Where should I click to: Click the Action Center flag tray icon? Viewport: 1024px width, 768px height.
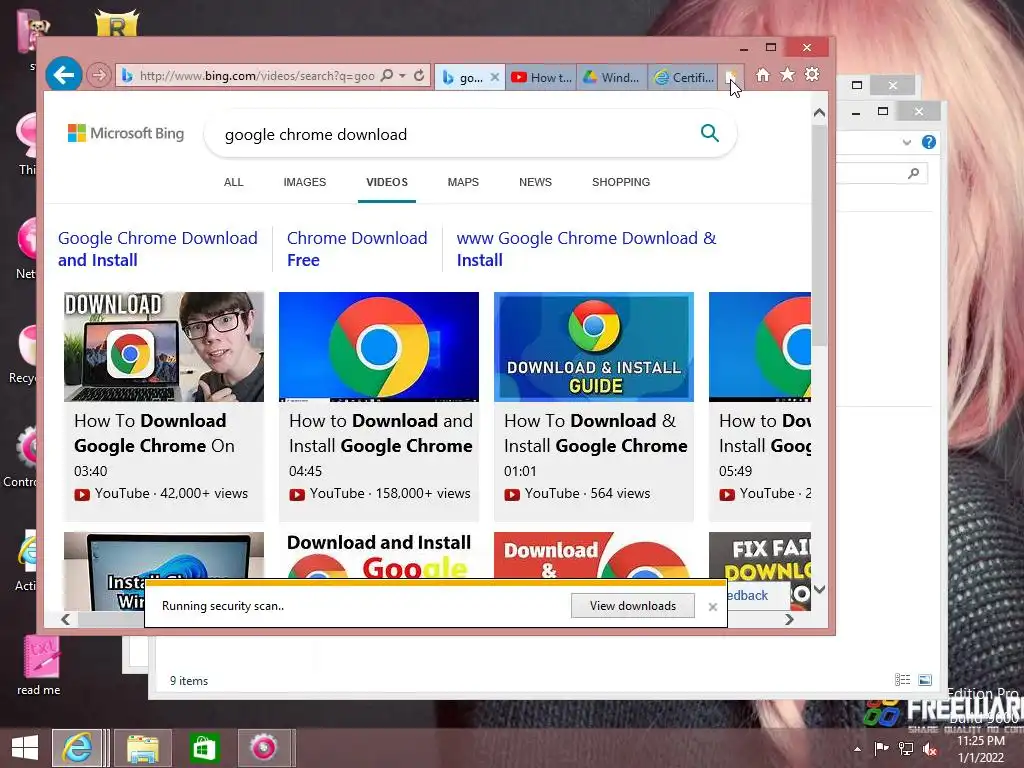(881, 748)
